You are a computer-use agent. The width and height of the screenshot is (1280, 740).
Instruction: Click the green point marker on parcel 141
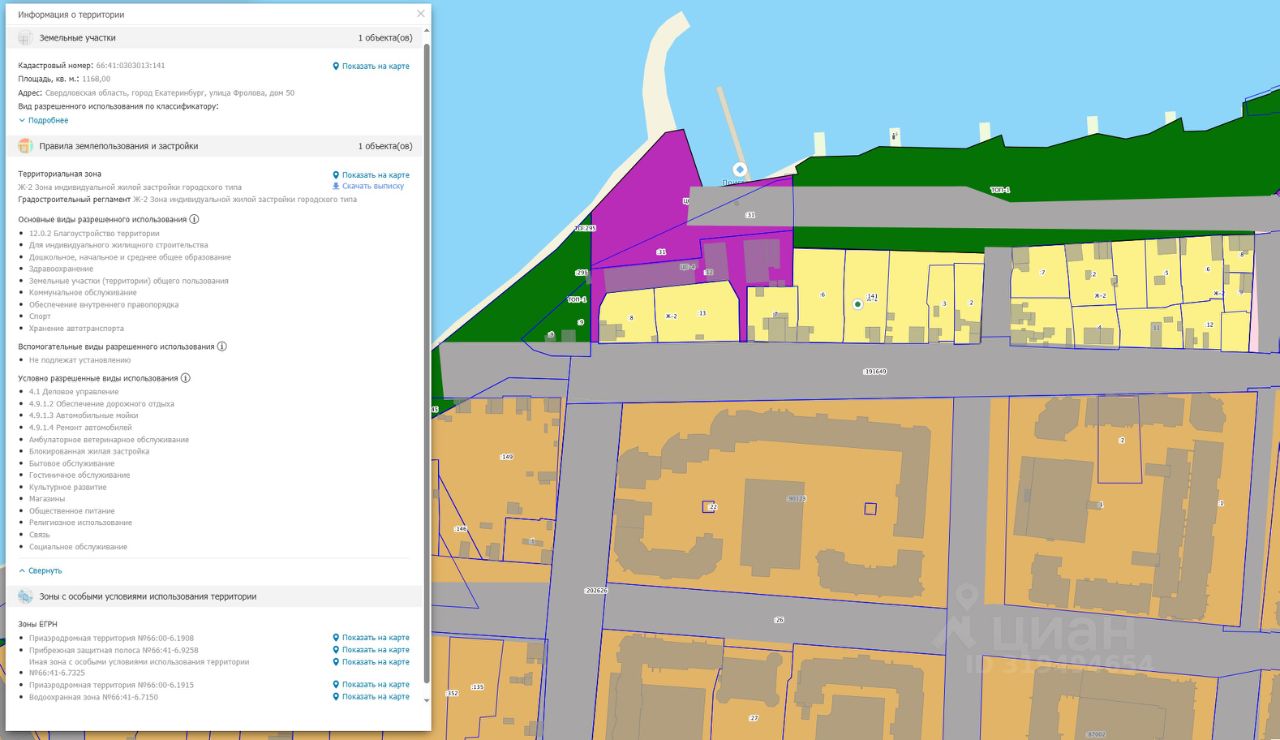point(857,303)
